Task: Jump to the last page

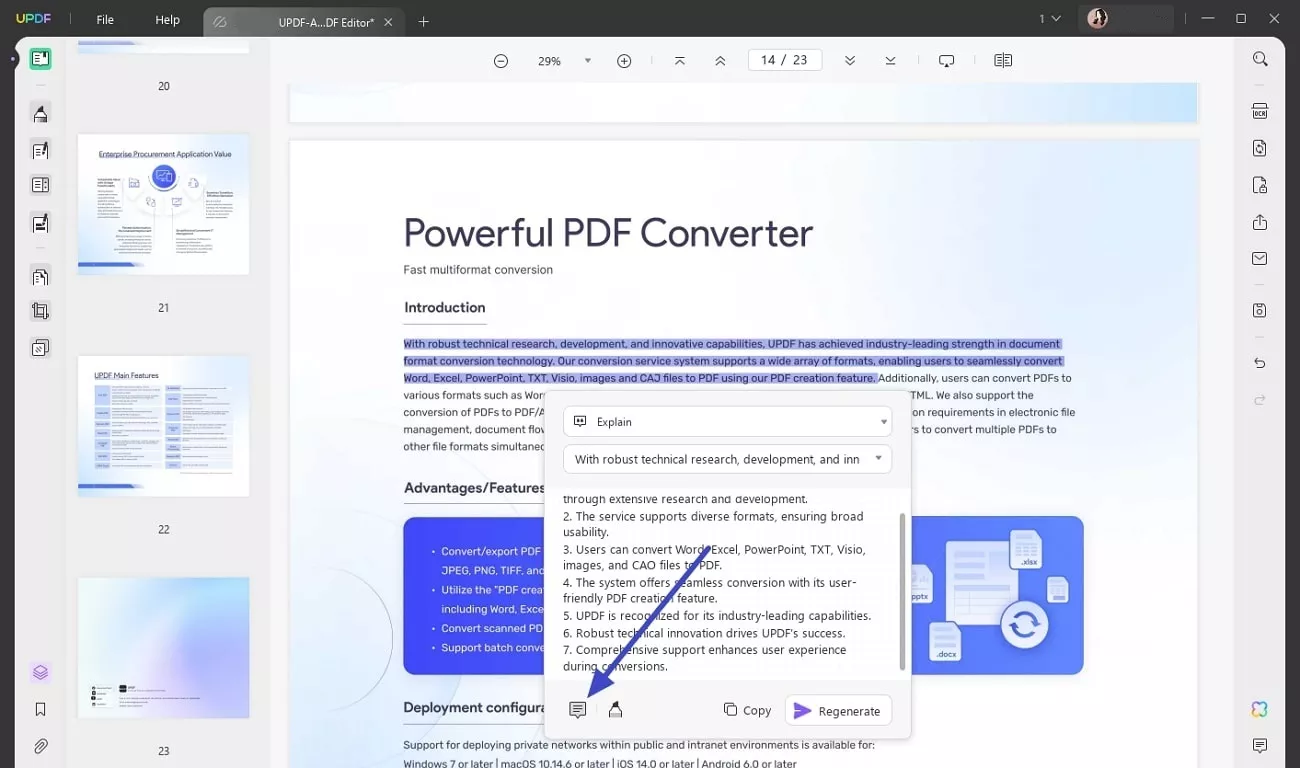Action: click(x=890, y=61)
